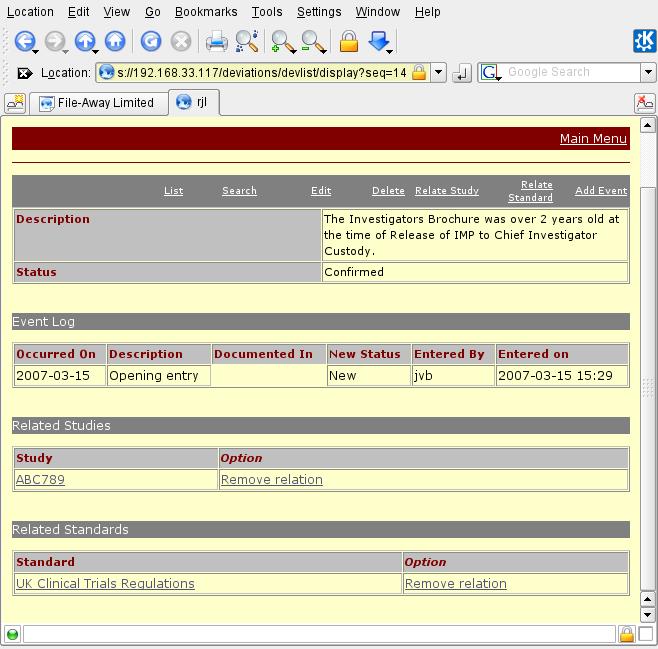The width and height of the screenshot is (658, 649).
Task: Switch to the File-Away Limited tab
Action: pyautogui.click(x=99, y=103)
